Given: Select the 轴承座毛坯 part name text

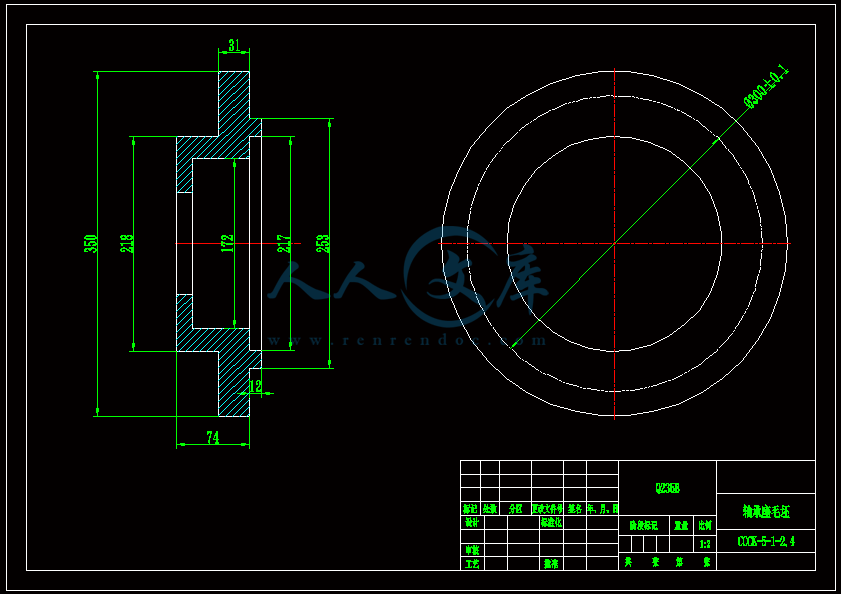Looking at the screenshot, I should pyautogui.click(x=766, y=511).
